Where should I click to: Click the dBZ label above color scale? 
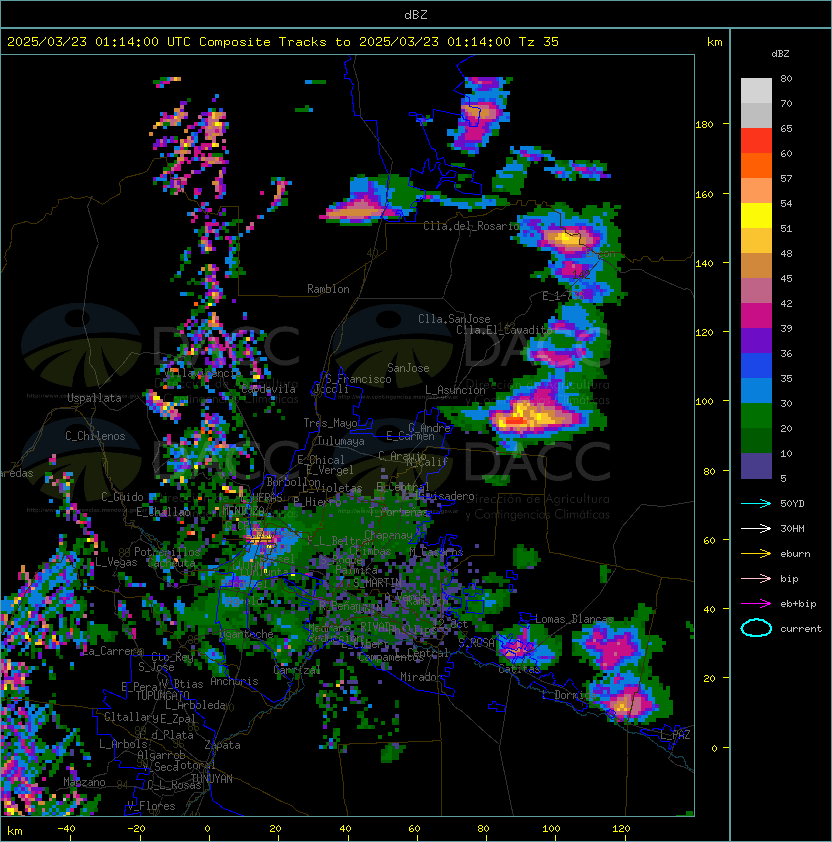(780, 54)
